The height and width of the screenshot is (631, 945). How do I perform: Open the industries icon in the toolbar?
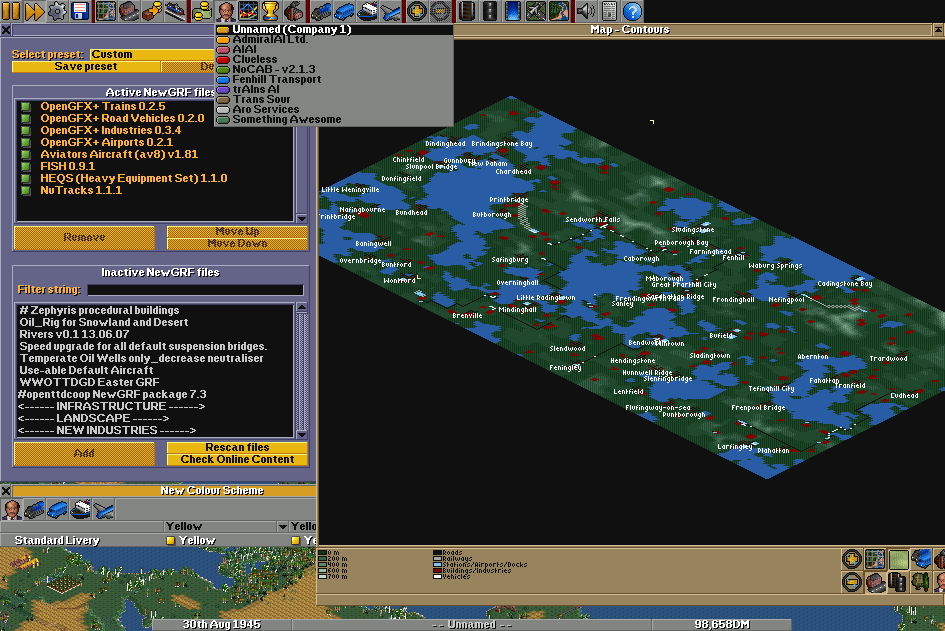click(x=294, y=11)
